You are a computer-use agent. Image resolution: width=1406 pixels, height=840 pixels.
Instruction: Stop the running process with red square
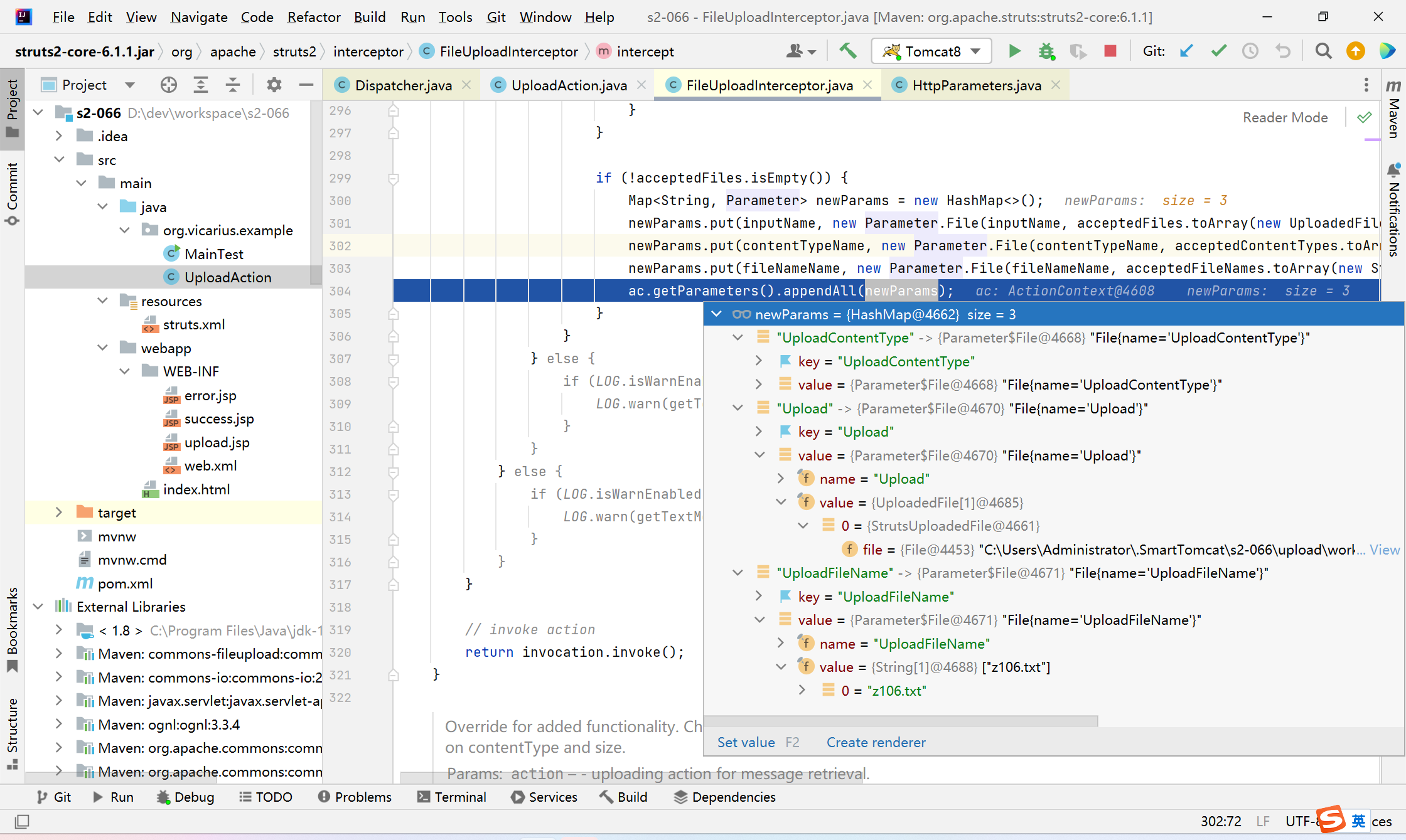1110,51
